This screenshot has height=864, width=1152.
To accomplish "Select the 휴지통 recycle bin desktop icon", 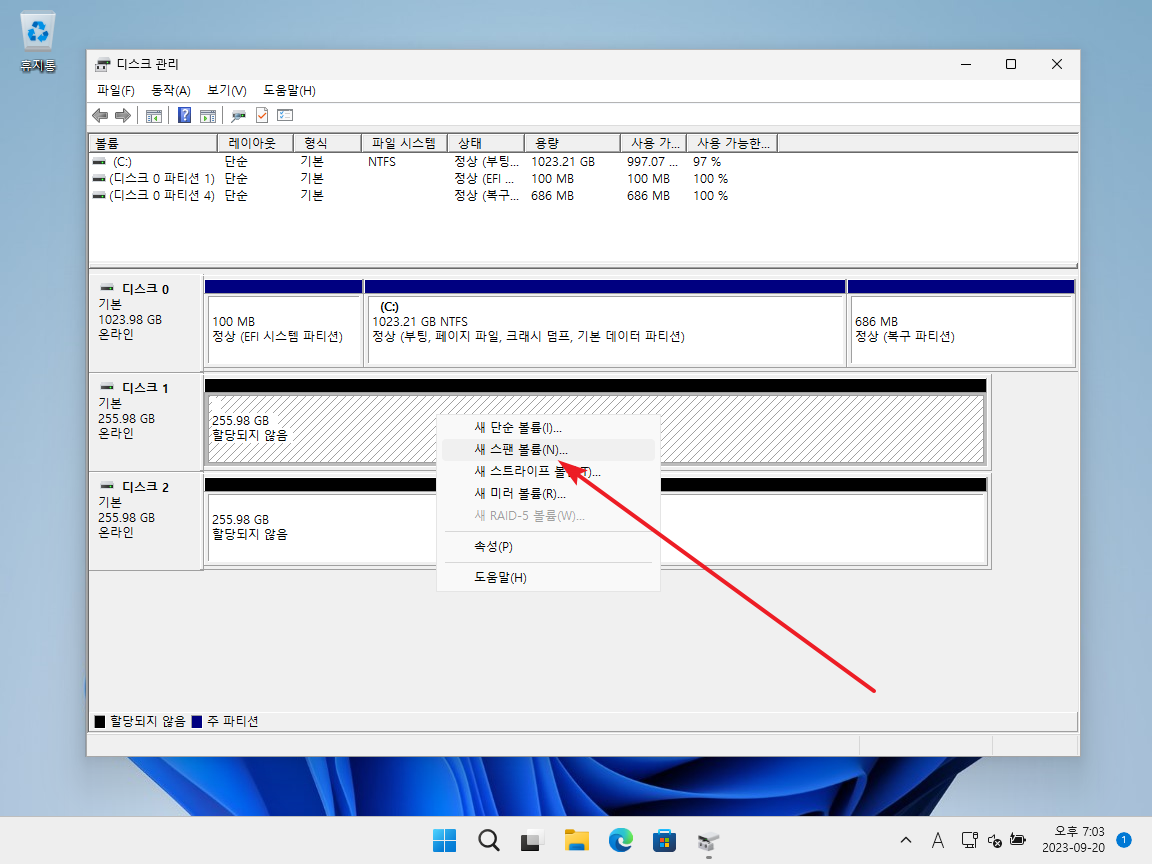I will coord(37,42).
